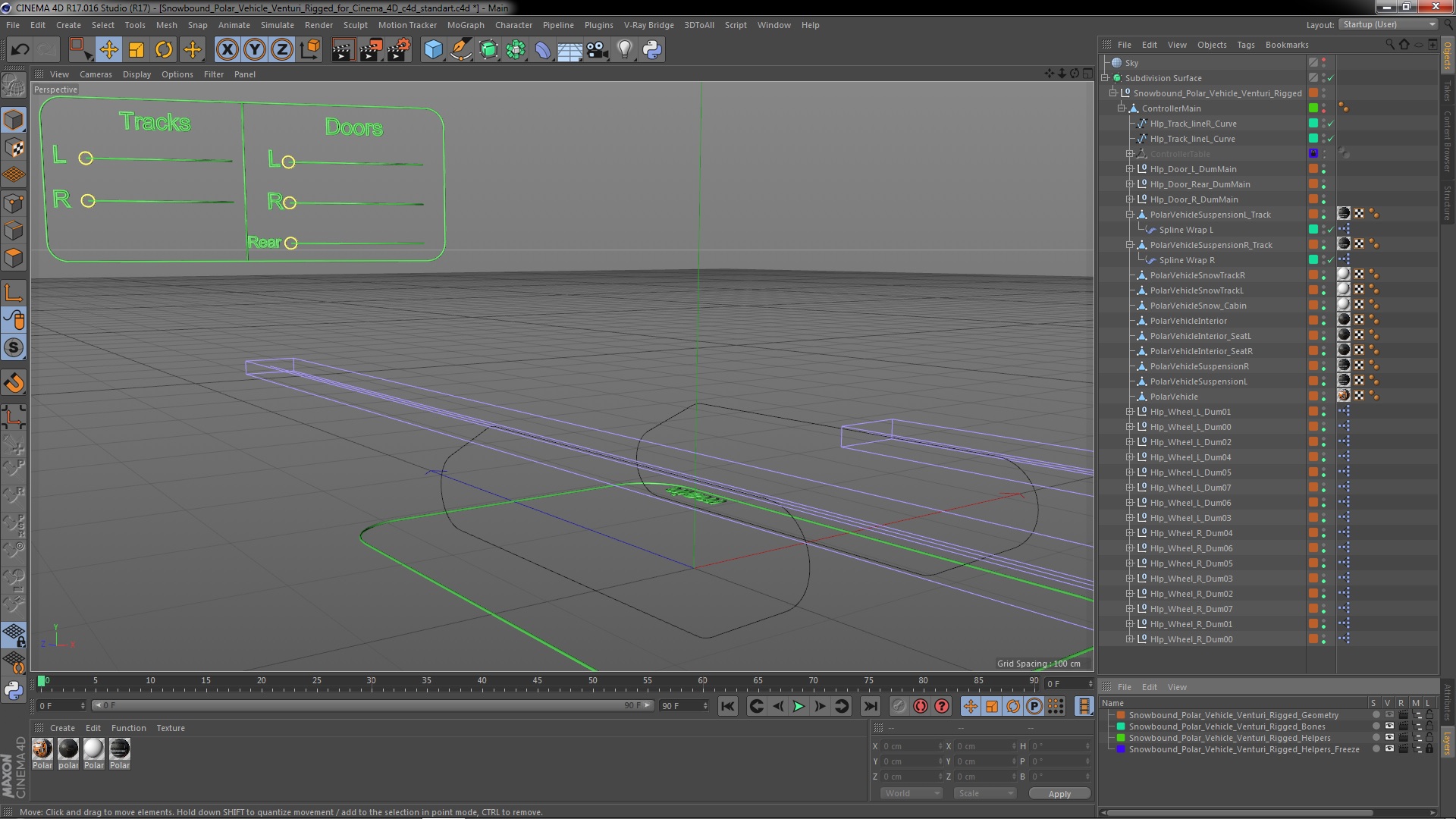Open the MoGraph menu

(465, 25)
